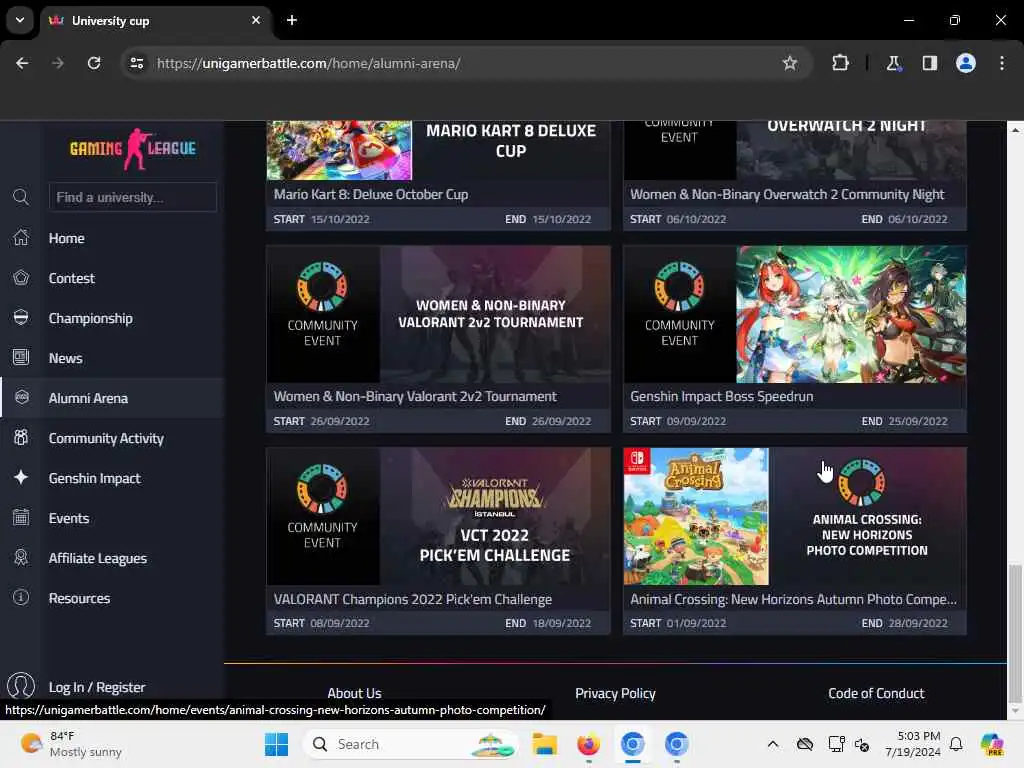Open Home in the sidebar
1024x768 pixels.
point(67,238)
